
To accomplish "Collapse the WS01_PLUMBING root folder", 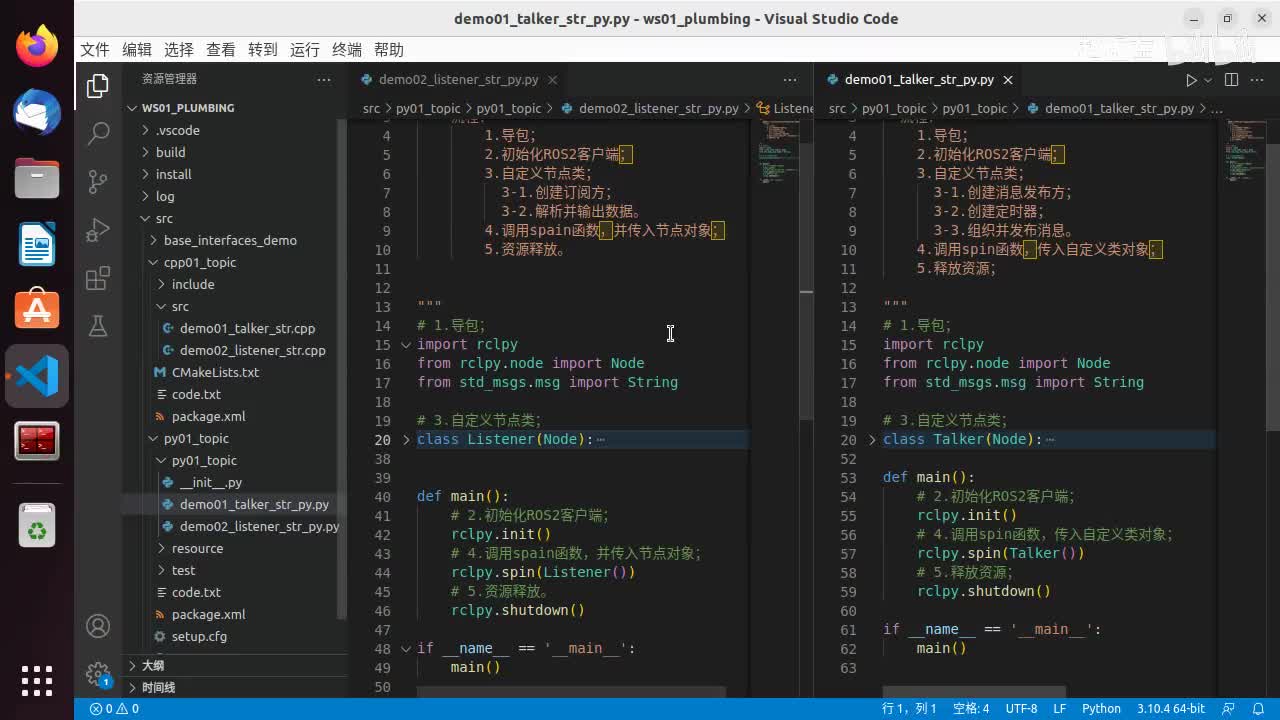I will pos(188,108).
